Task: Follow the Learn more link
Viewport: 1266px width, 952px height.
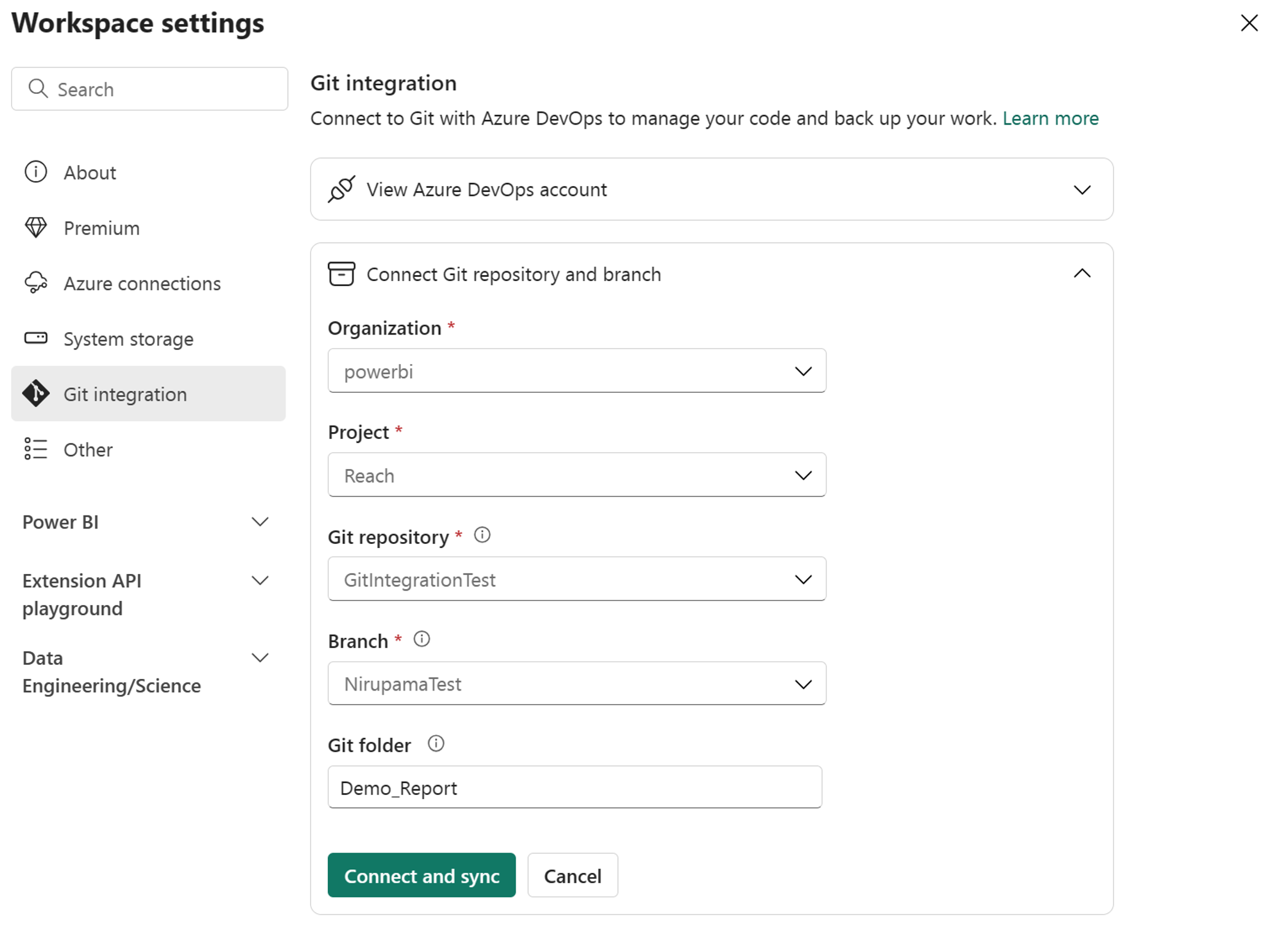Action: pos(1050,118)
